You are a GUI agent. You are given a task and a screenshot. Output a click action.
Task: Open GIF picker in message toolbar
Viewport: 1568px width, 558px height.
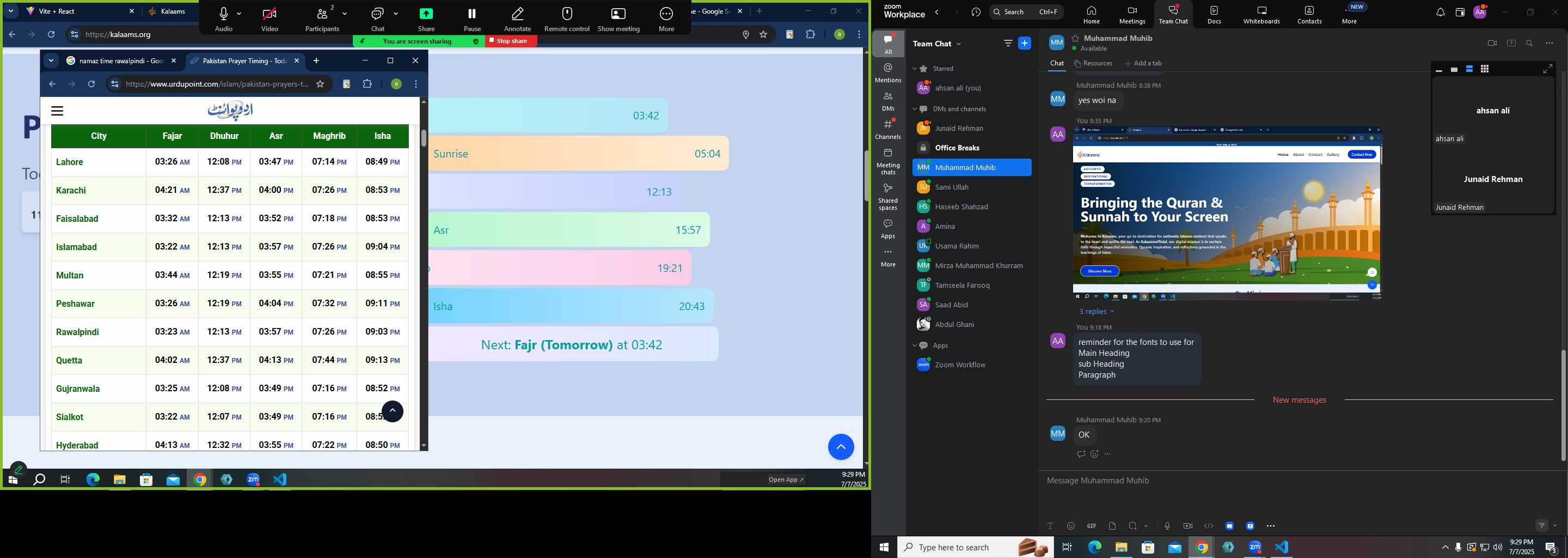pos(1092,526)
